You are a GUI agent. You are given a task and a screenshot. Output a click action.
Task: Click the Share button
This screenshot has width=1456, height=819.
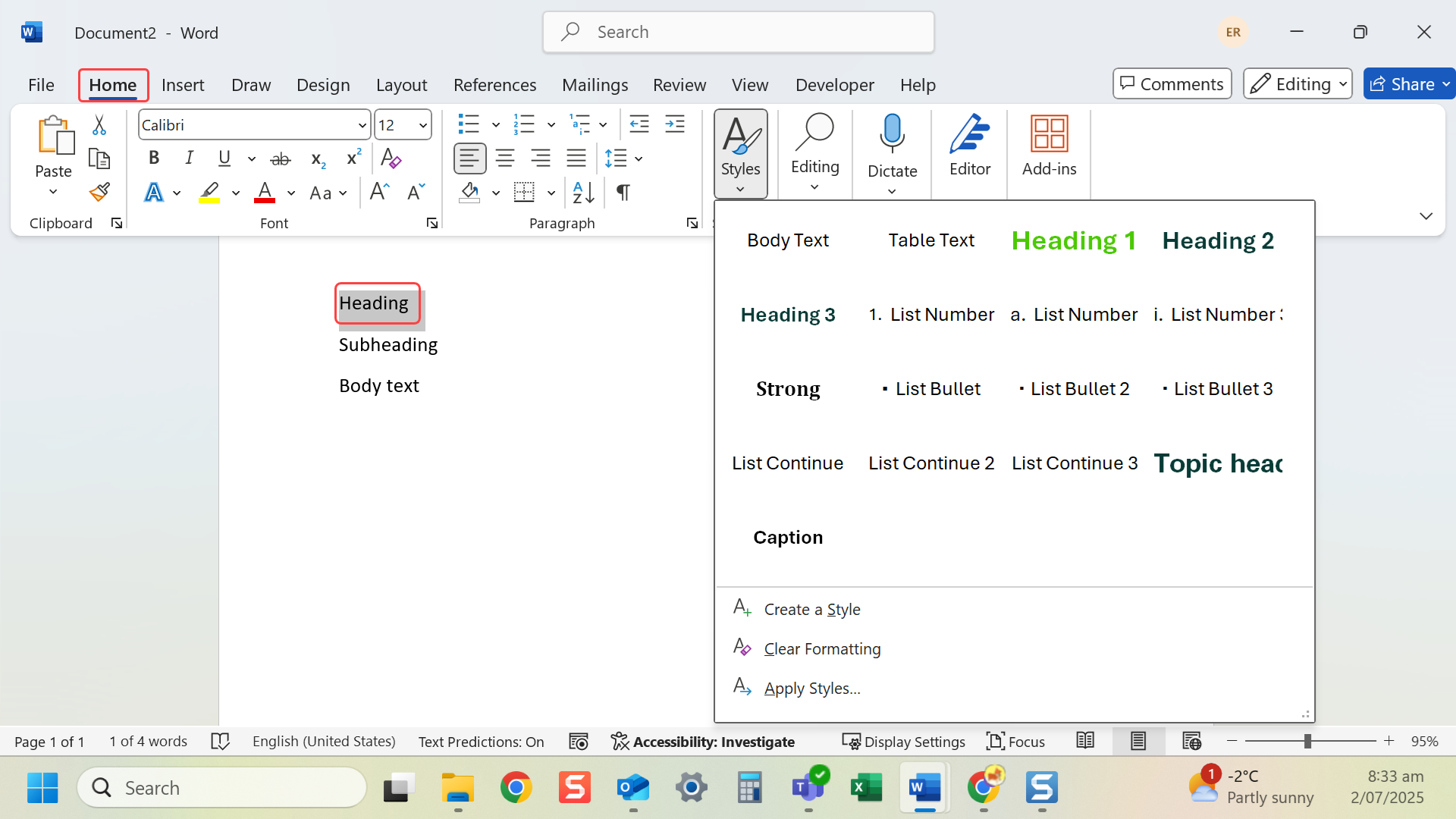[1404, 84]
